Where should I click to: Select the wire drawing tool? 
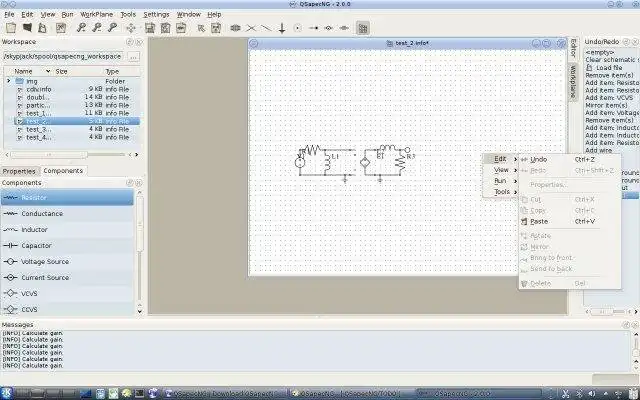(266, 28)
